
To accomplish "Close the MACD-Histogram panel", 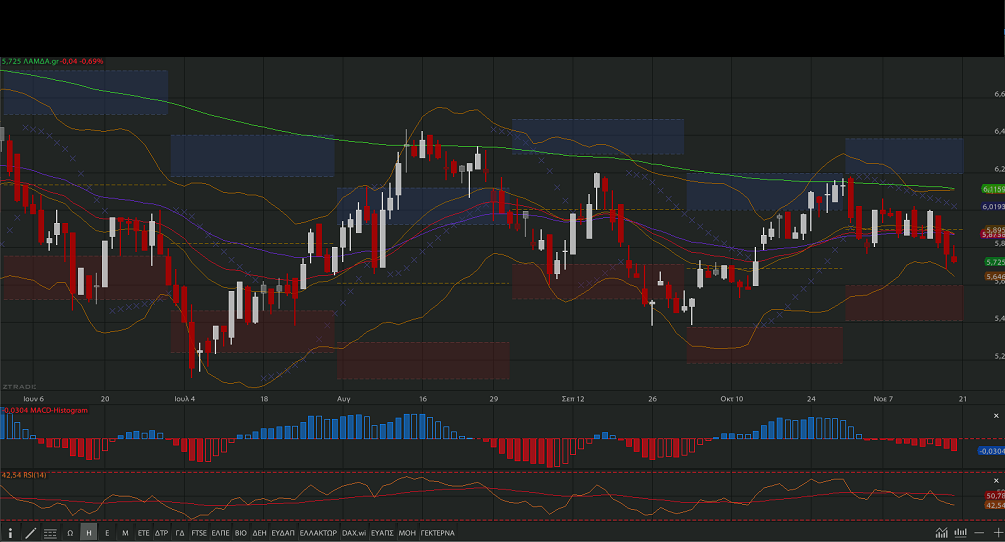I will [x=996, y=416].
